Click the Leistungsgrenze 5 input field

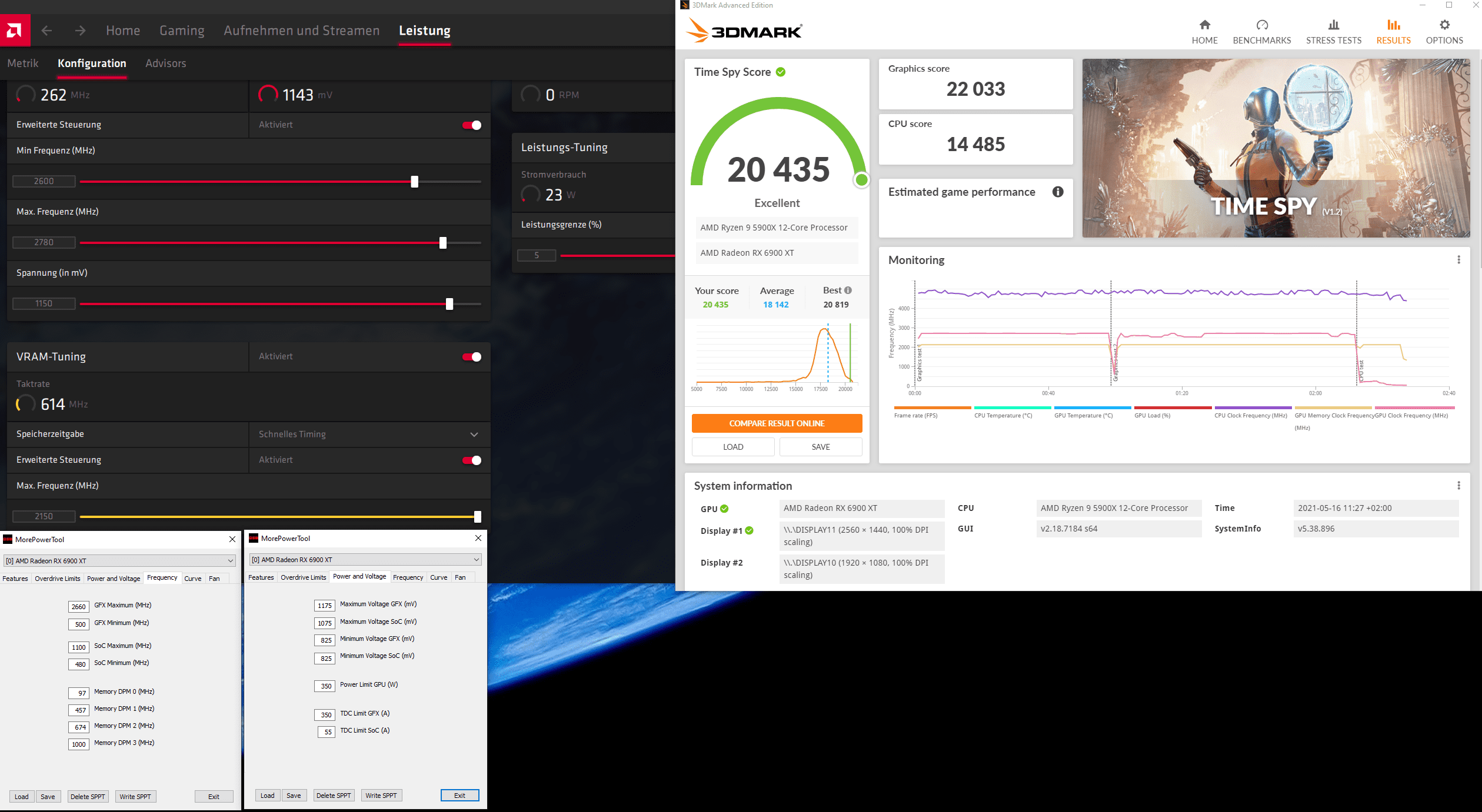click(x=537, y=255)
